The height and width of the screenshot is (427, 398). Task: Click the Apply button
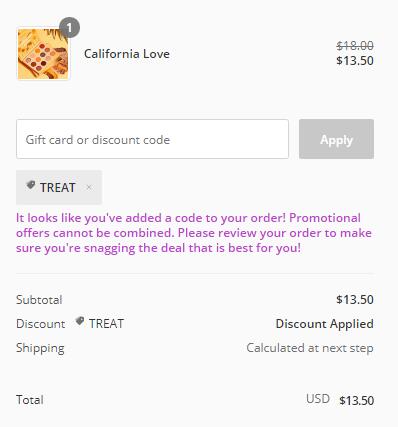336,139
